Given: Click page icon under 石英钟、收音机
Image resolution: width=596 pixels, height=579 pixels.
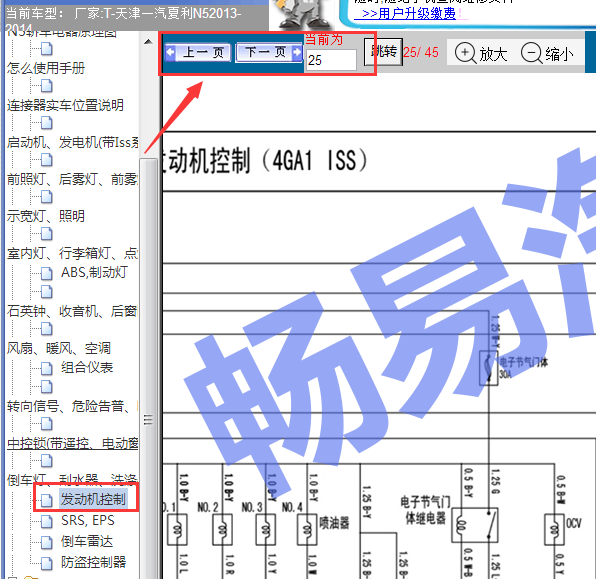Looking at the screenshot, I should [47, 328].
